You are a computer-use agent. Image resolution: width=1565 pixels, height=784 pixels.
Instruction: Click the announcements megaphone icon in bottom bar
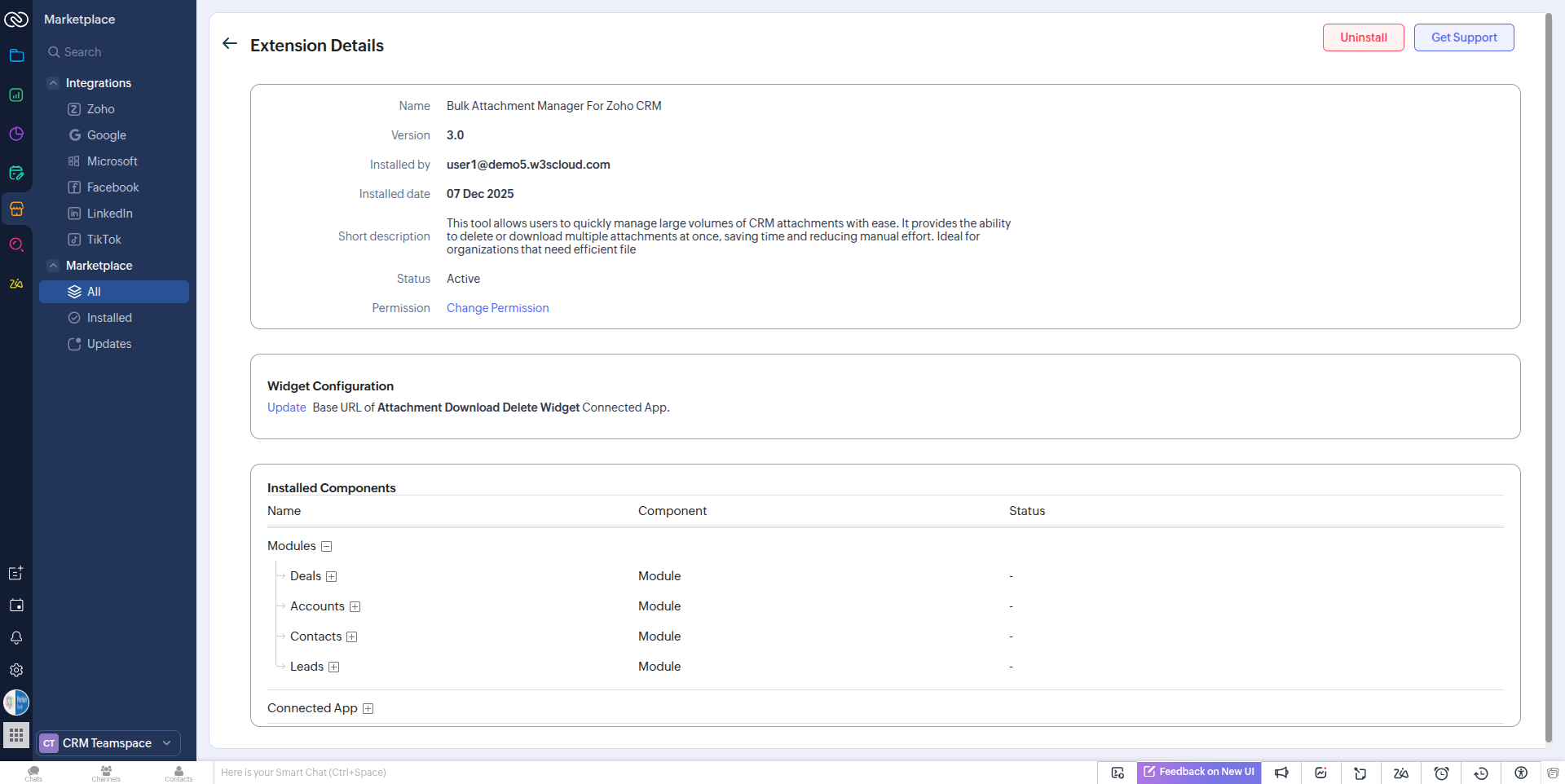pyautogui.click(x=1281, y=773)
